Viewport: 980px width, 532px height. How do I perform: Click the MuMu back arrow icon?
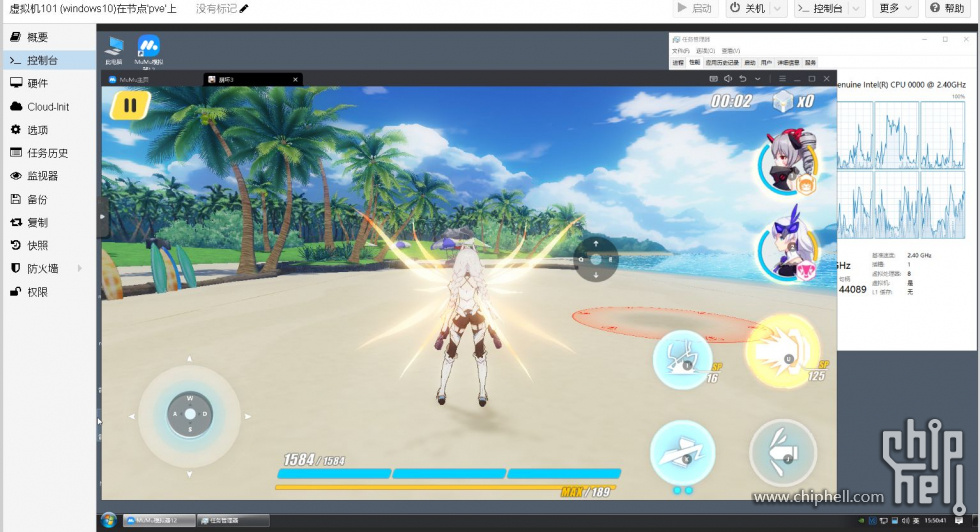(x=742, y=79)
